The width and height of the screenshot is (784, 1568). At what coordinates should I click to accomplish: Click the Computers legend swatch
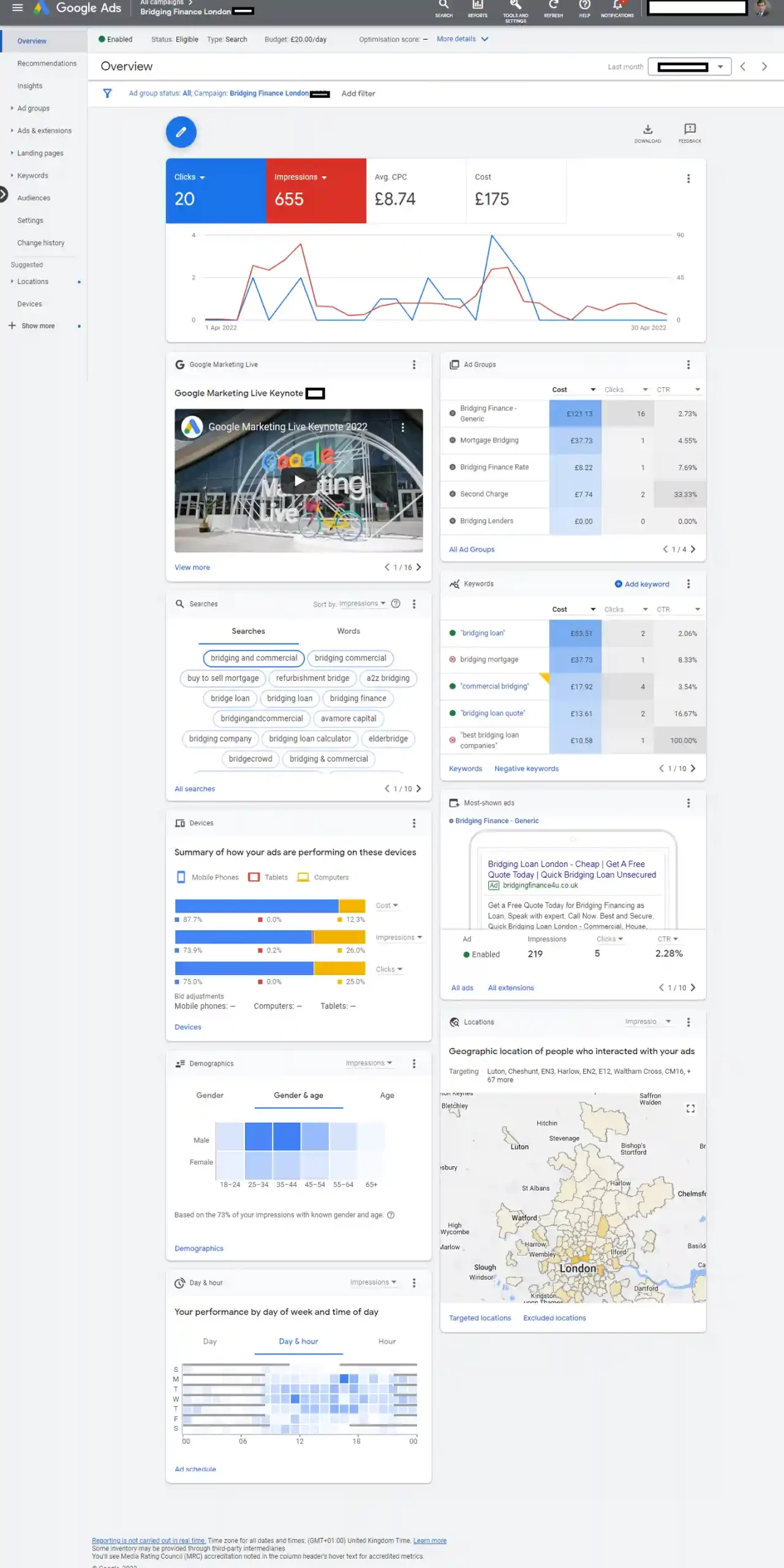303,877
